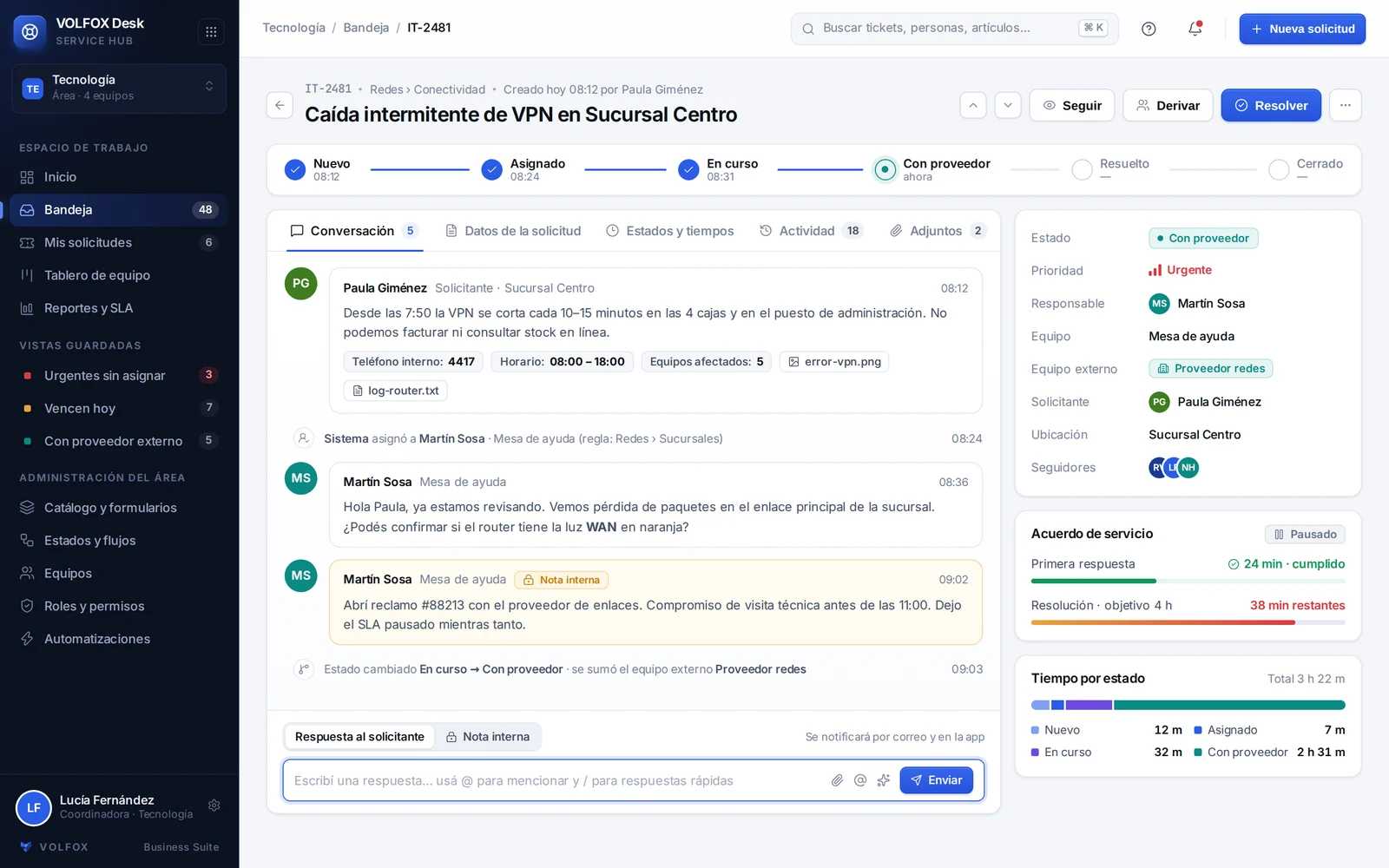Open the AI sparkle suggestions icon
1389x868 pixels.
pos(884,780)
